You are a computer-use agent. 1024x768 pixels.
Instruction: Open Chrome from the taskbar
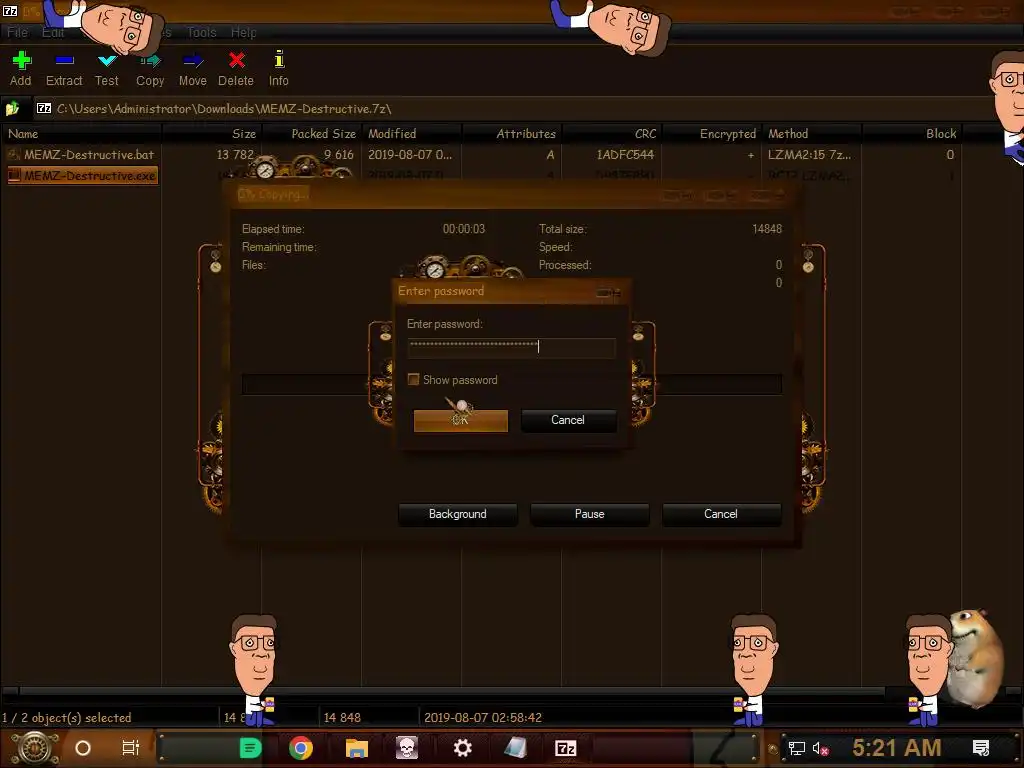300,748
